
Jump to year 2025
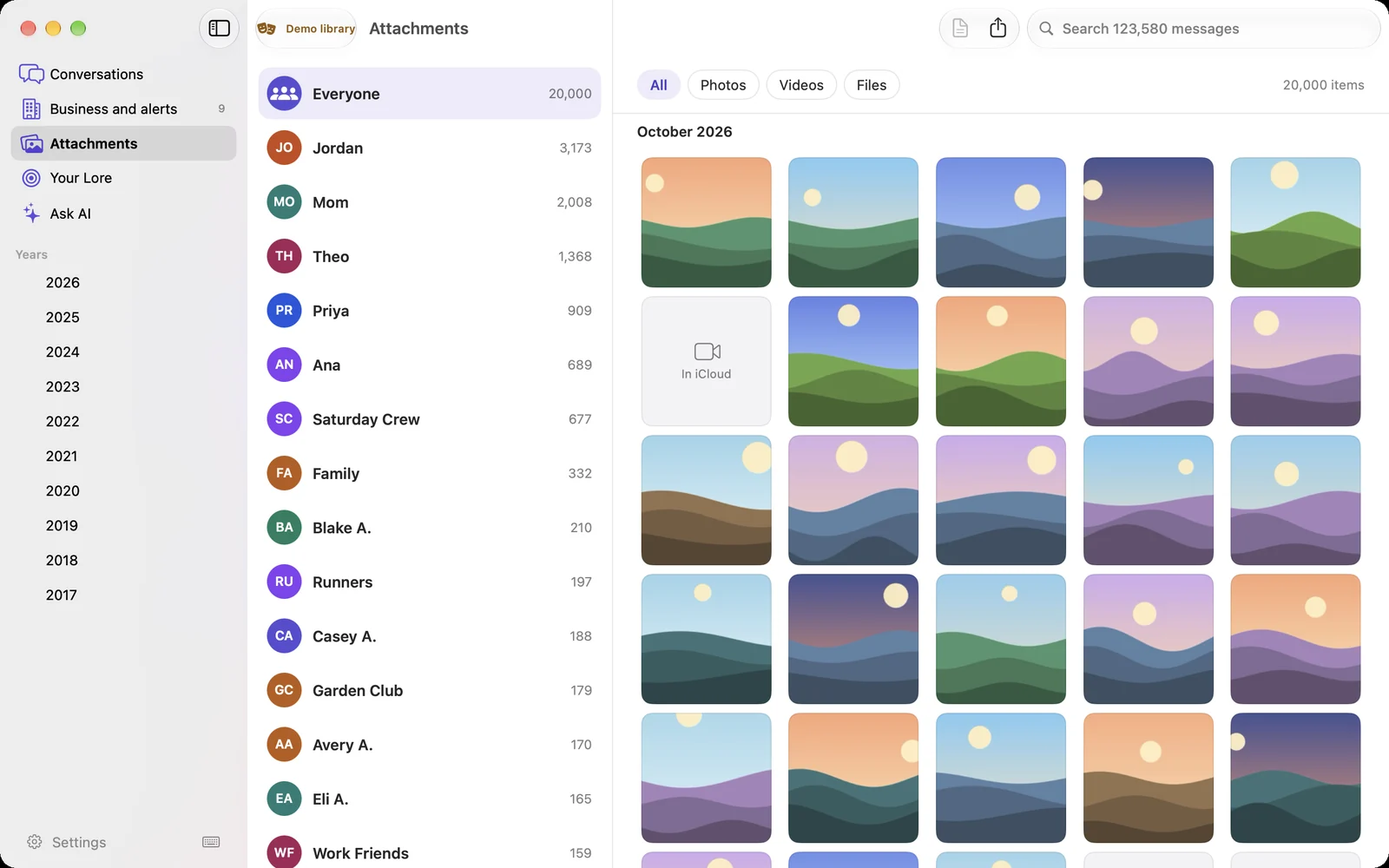(63, 317)
